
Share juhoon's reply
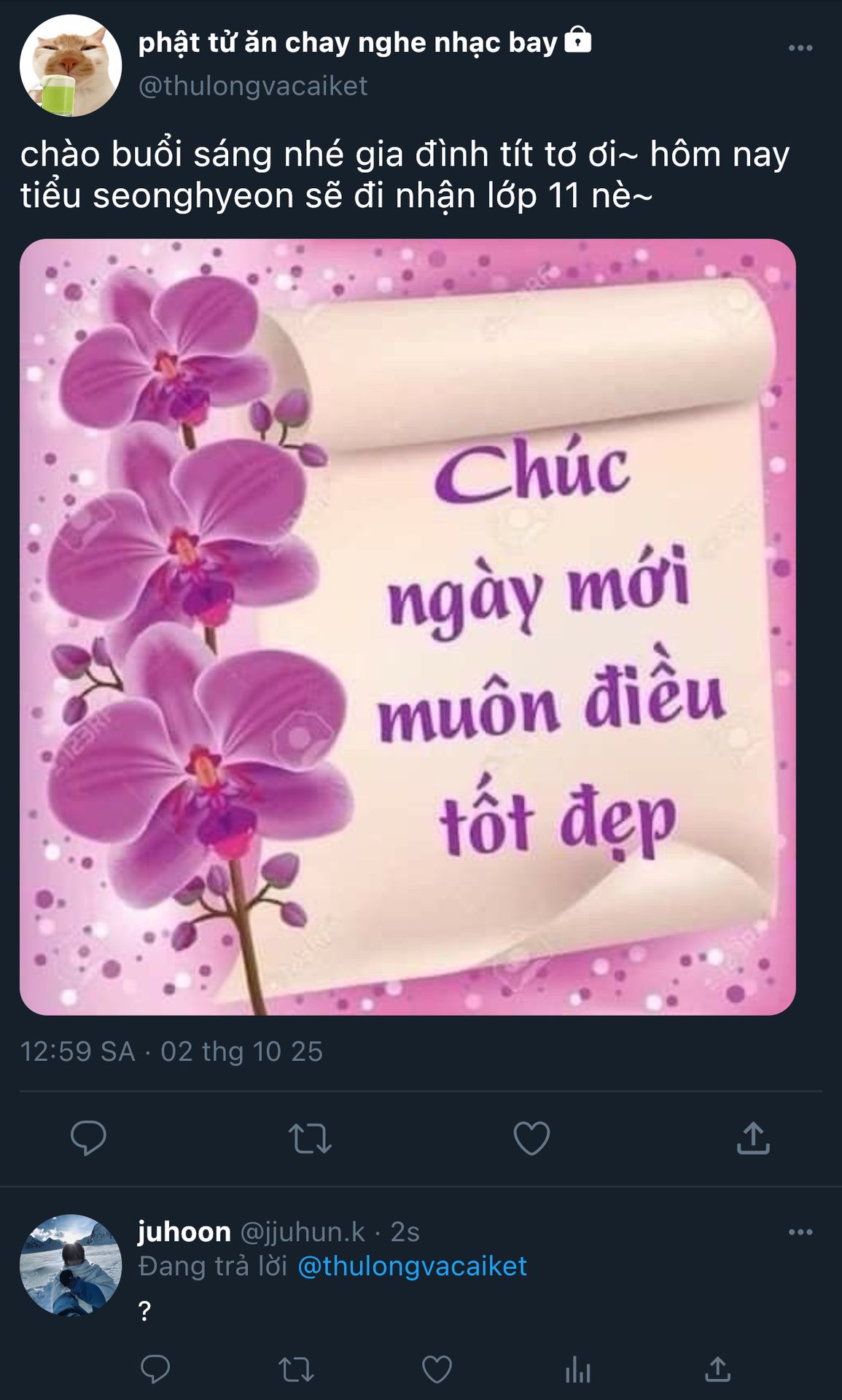pyautogui.click(x=717, y=1369)
